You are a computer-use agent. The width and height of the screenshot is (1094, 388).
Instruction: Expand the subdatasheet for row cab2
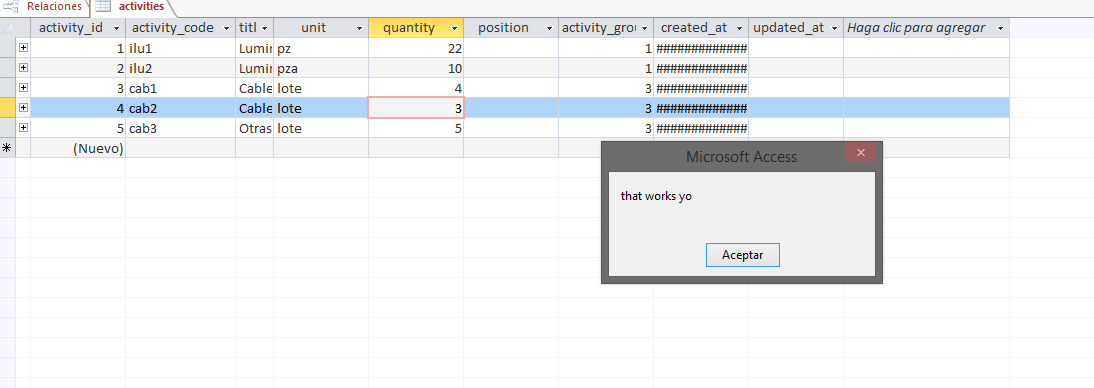(23, 107)
